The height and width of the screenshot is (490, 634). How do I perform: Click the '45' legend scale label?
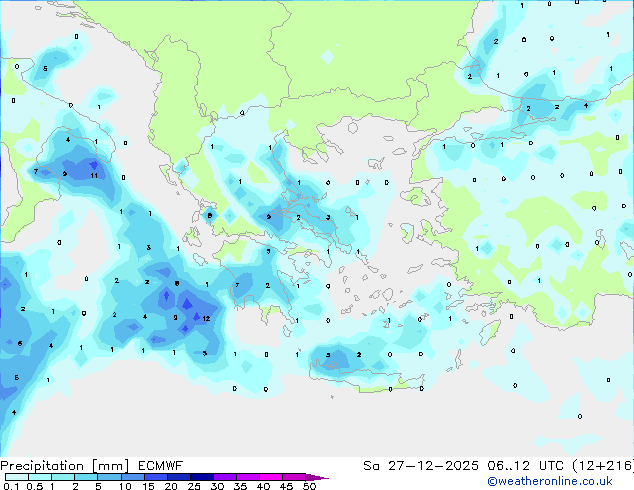[286, 486]
